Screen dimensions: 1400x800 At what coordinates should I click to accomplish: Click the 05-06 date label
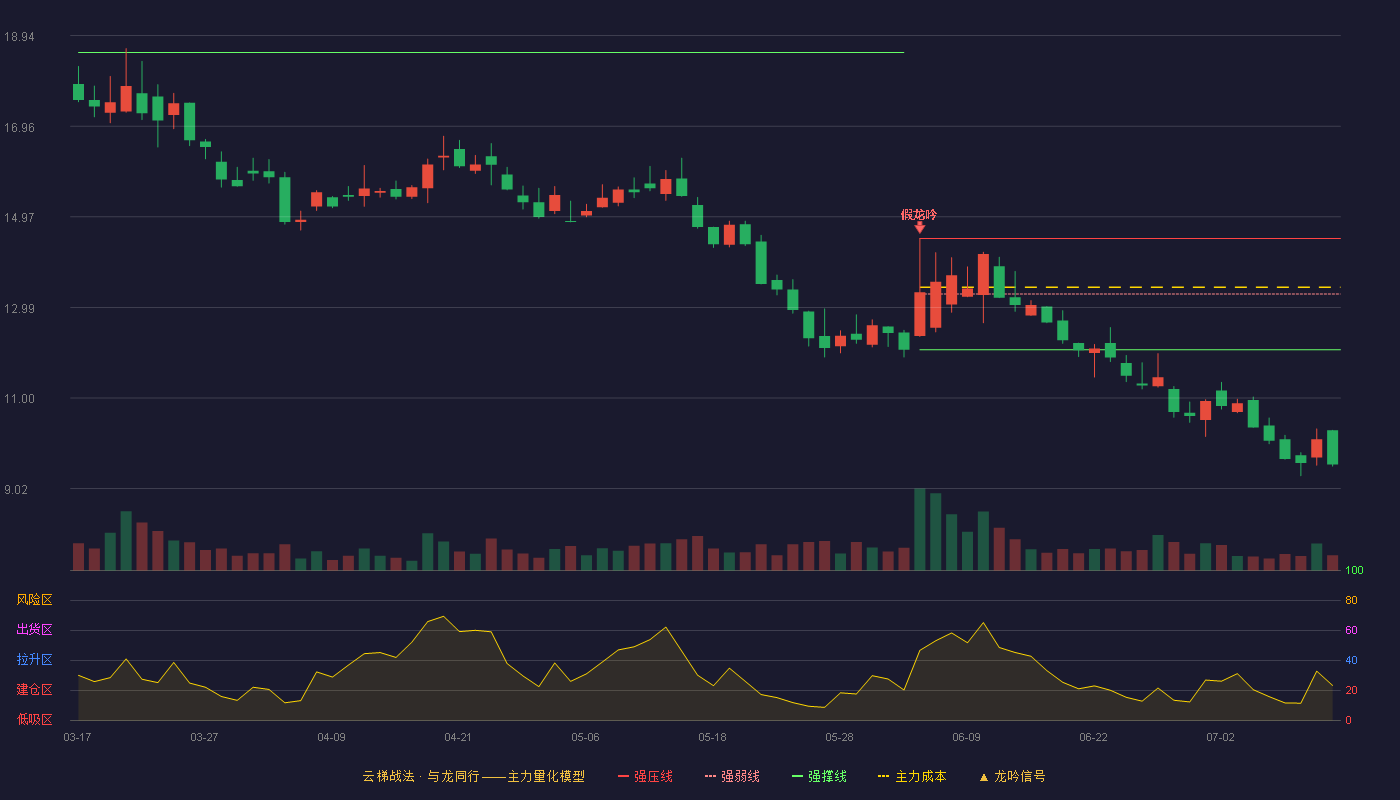(585, 737)
